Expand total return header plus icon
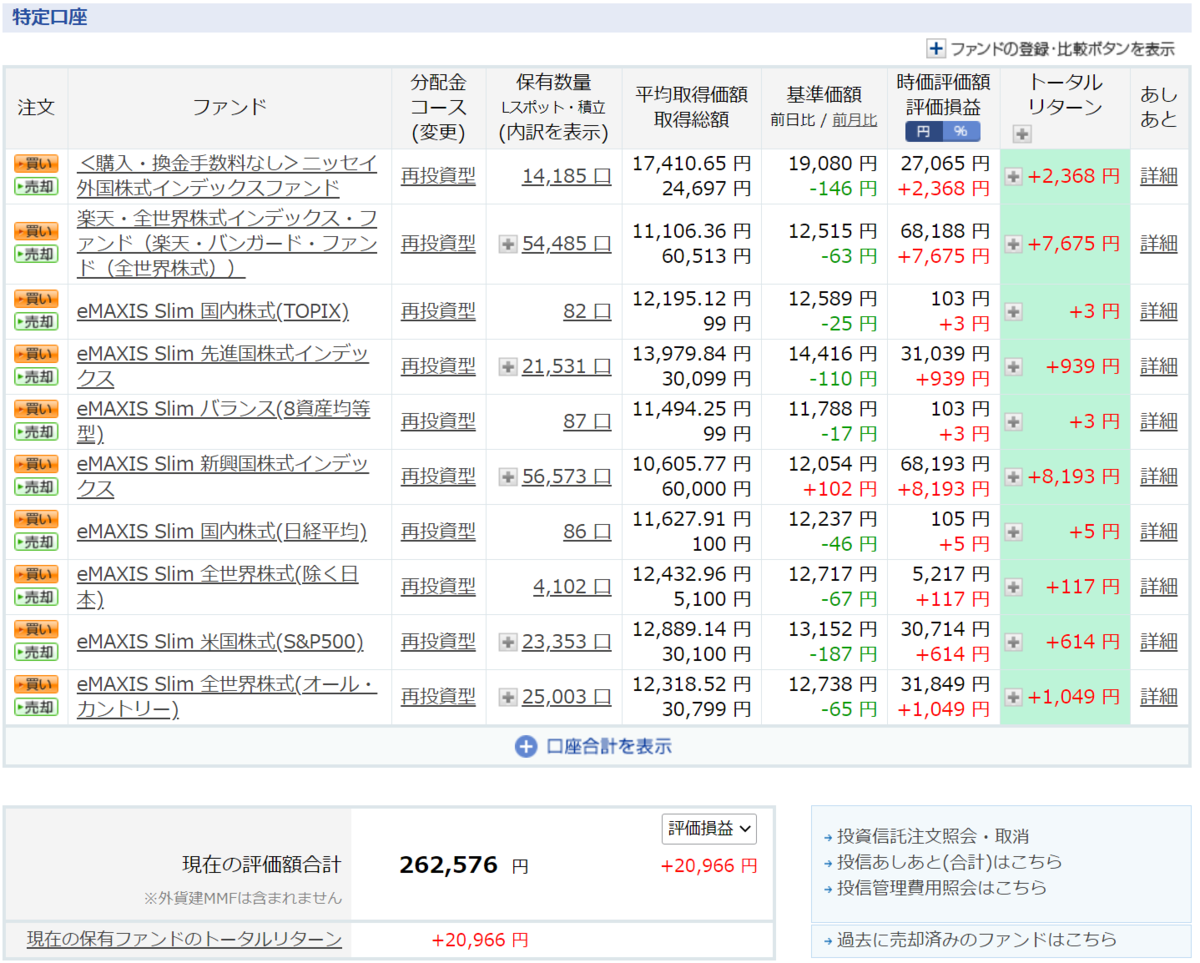 coord(1021,134)
